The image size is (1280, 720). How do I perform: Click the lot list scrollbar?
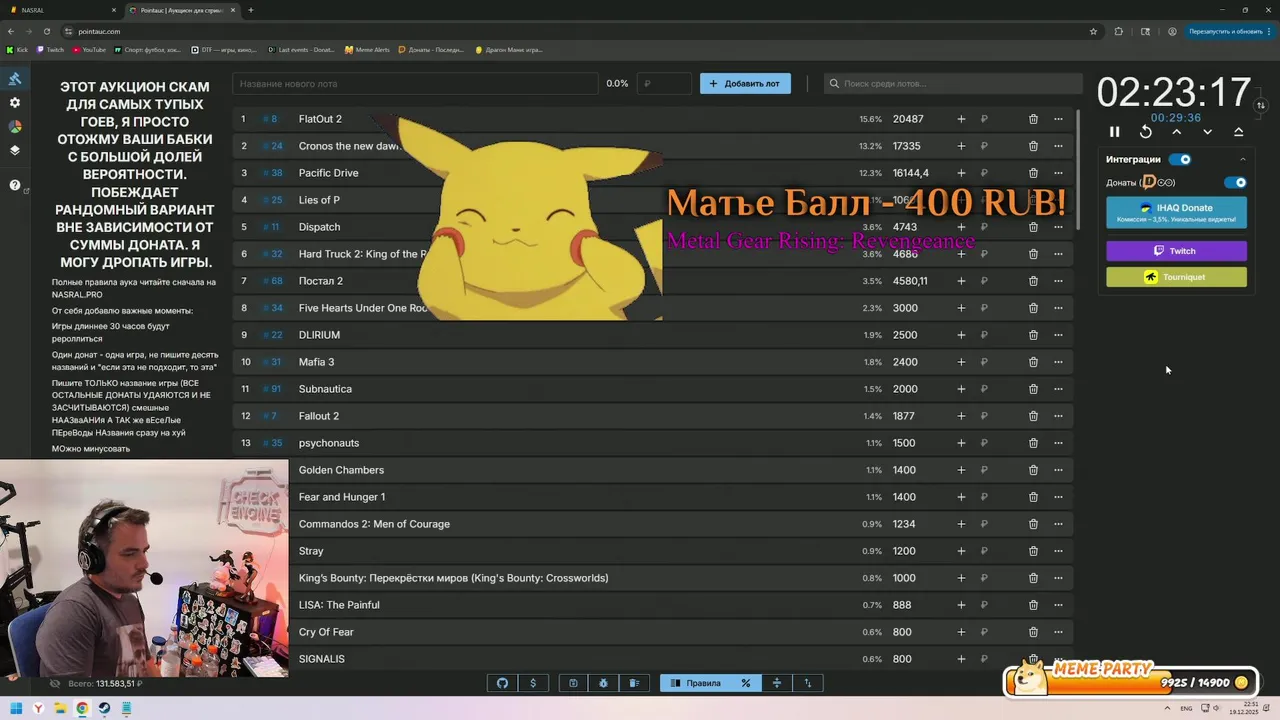(1078, 170)
